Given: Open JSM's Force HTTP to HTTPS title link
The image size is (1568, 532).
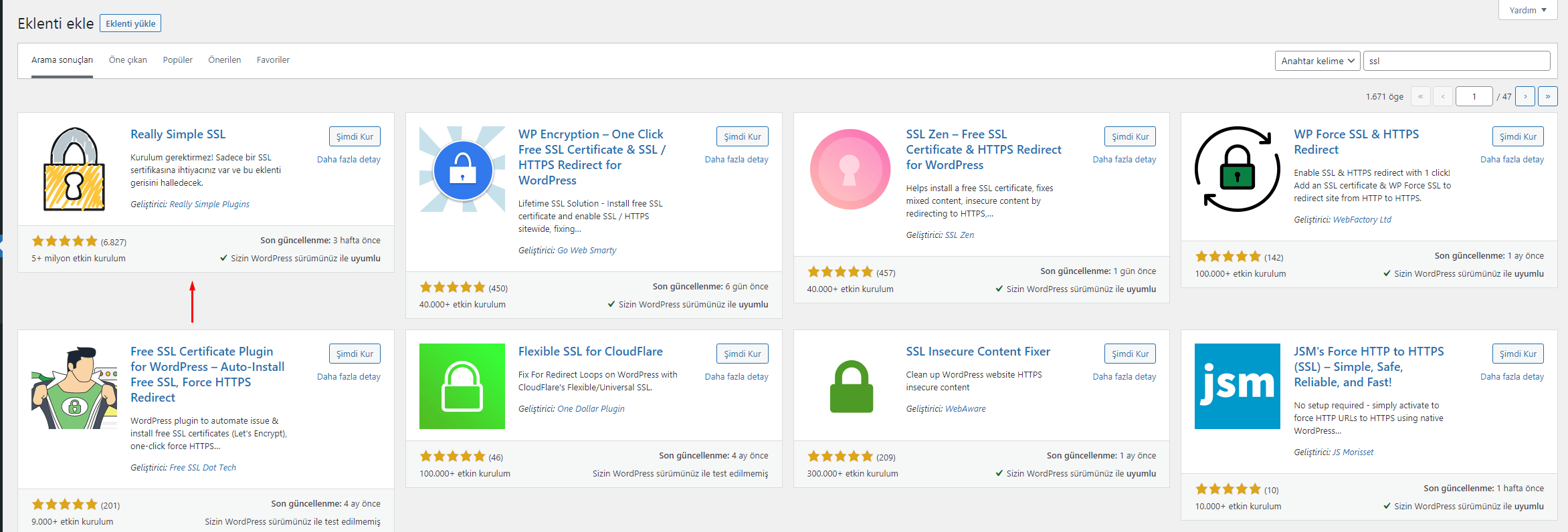Looking at the screenshot, I should 1369,367.
